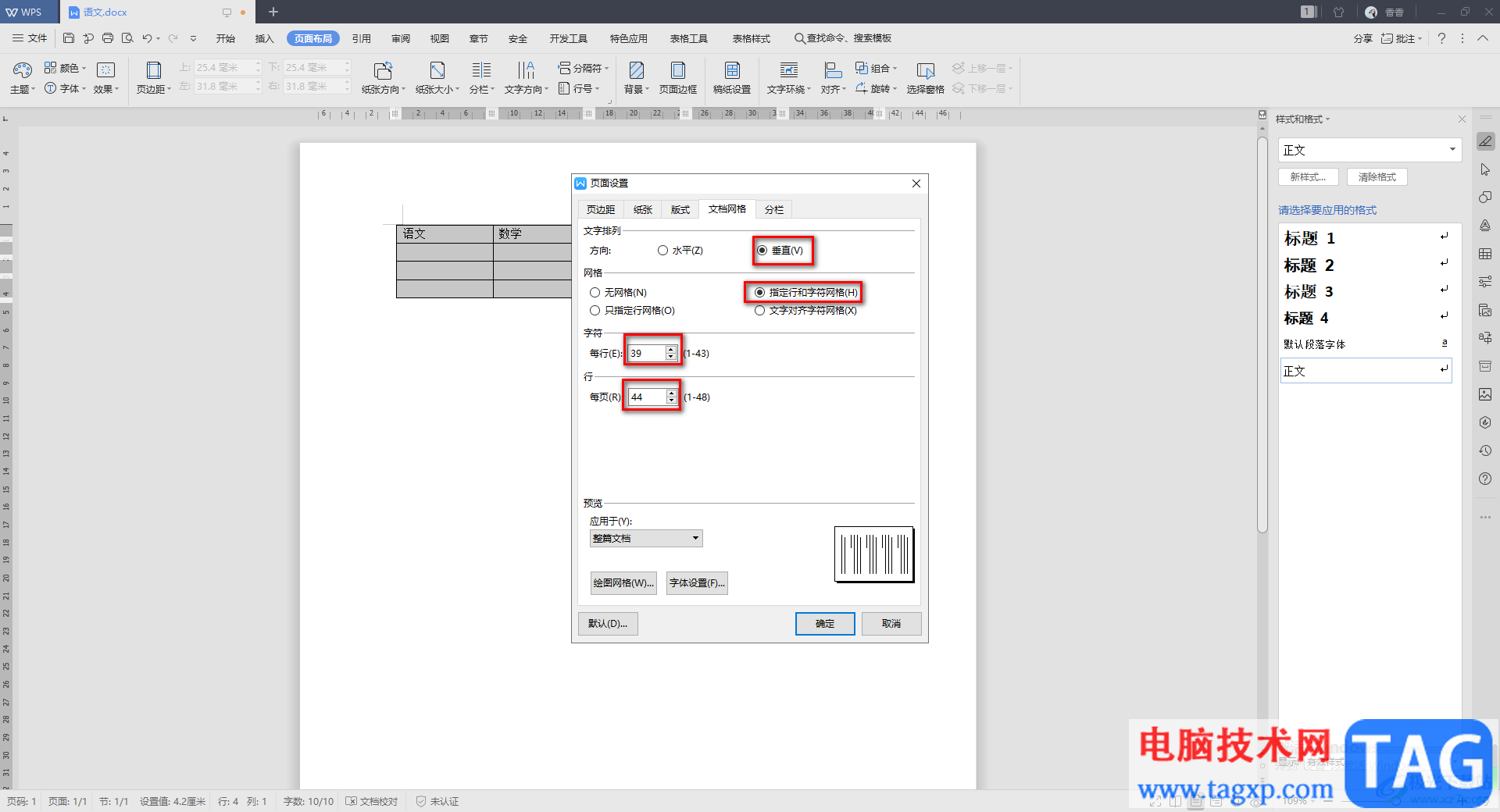The width and height of the screenshot is (1500, 812).
Task: Switch to the Columns (分栏) dialog tab
Action: click(774, 210)
